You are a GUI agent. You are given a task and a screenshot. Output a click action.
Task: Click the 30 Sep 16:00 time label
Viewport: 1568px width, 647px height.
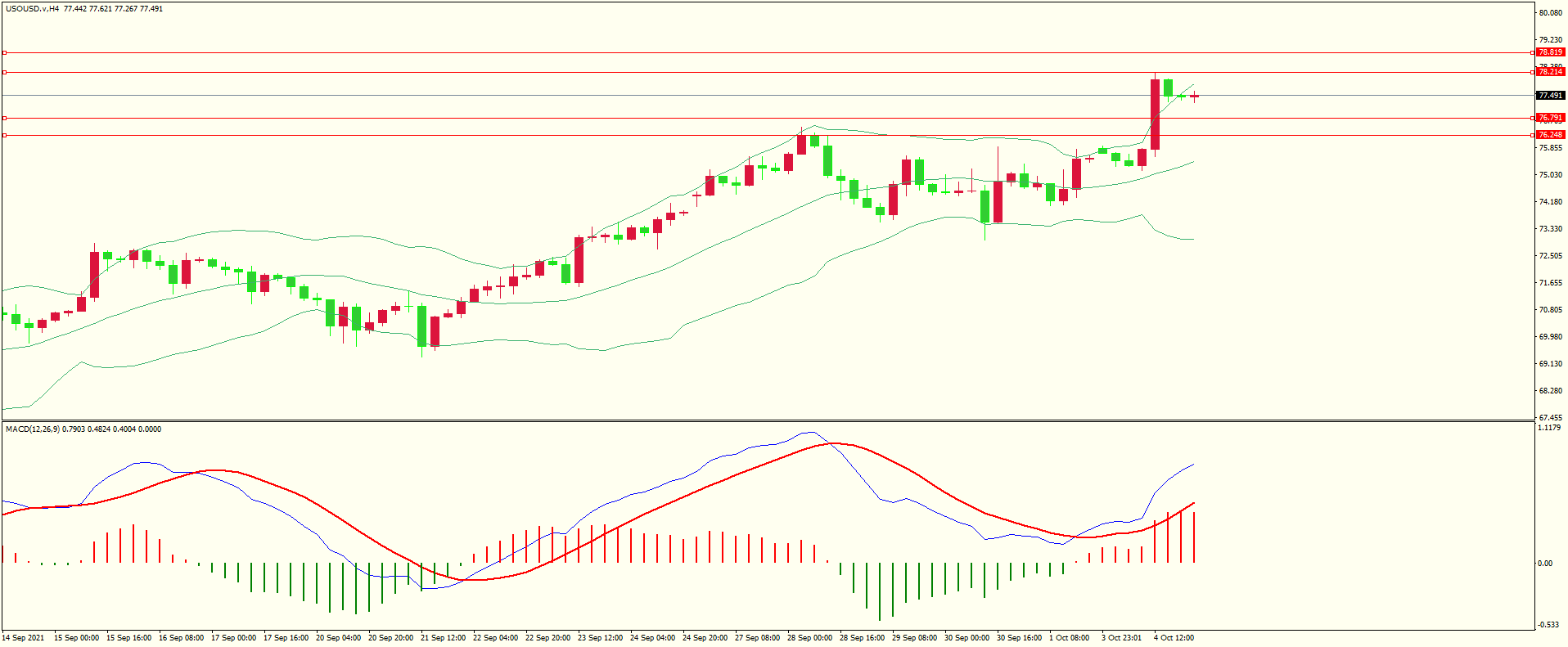[x=1020, y=638]
